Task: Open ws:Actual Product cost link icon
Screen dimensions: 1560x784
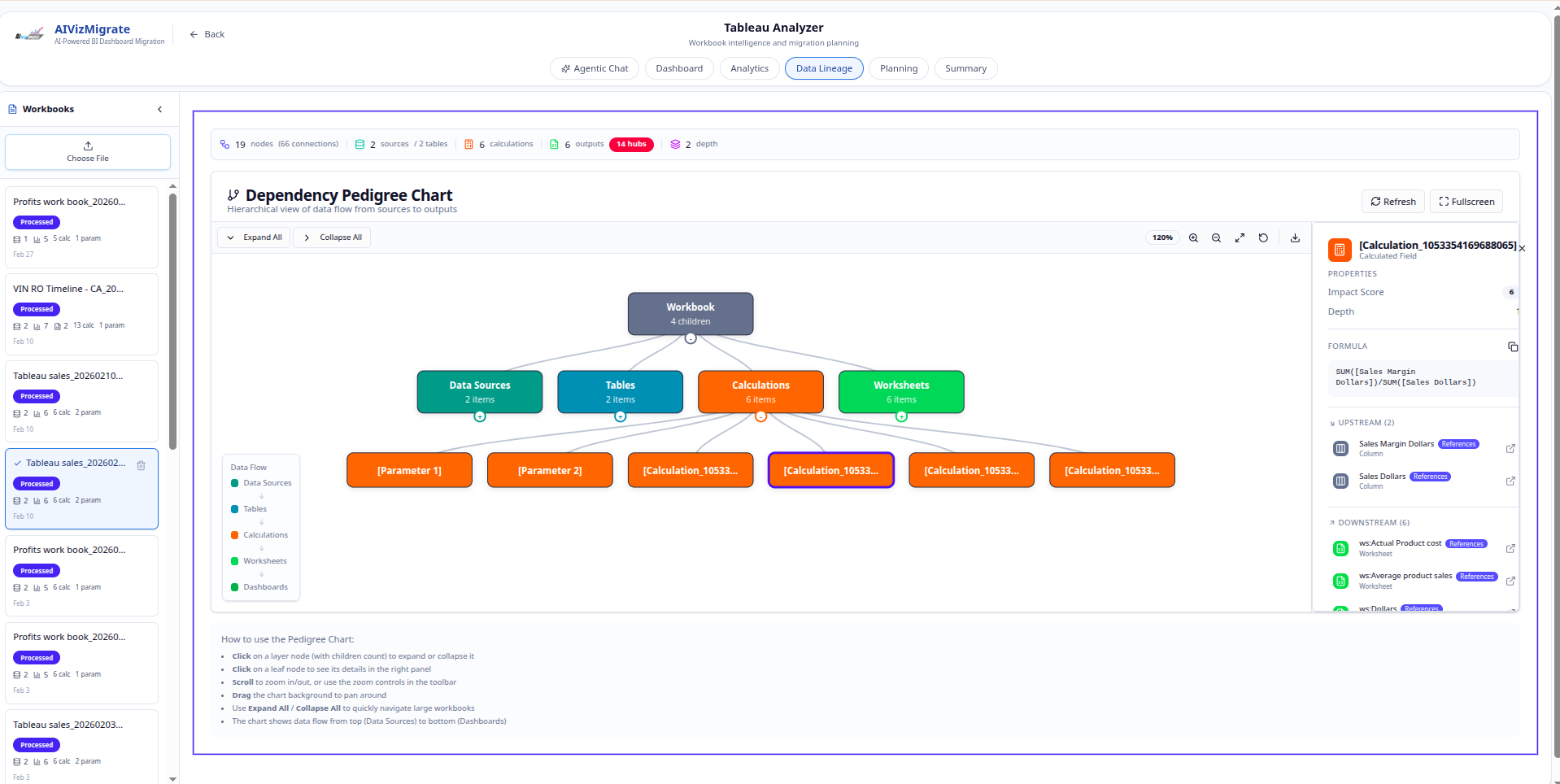Action: tap(1510, 548)
